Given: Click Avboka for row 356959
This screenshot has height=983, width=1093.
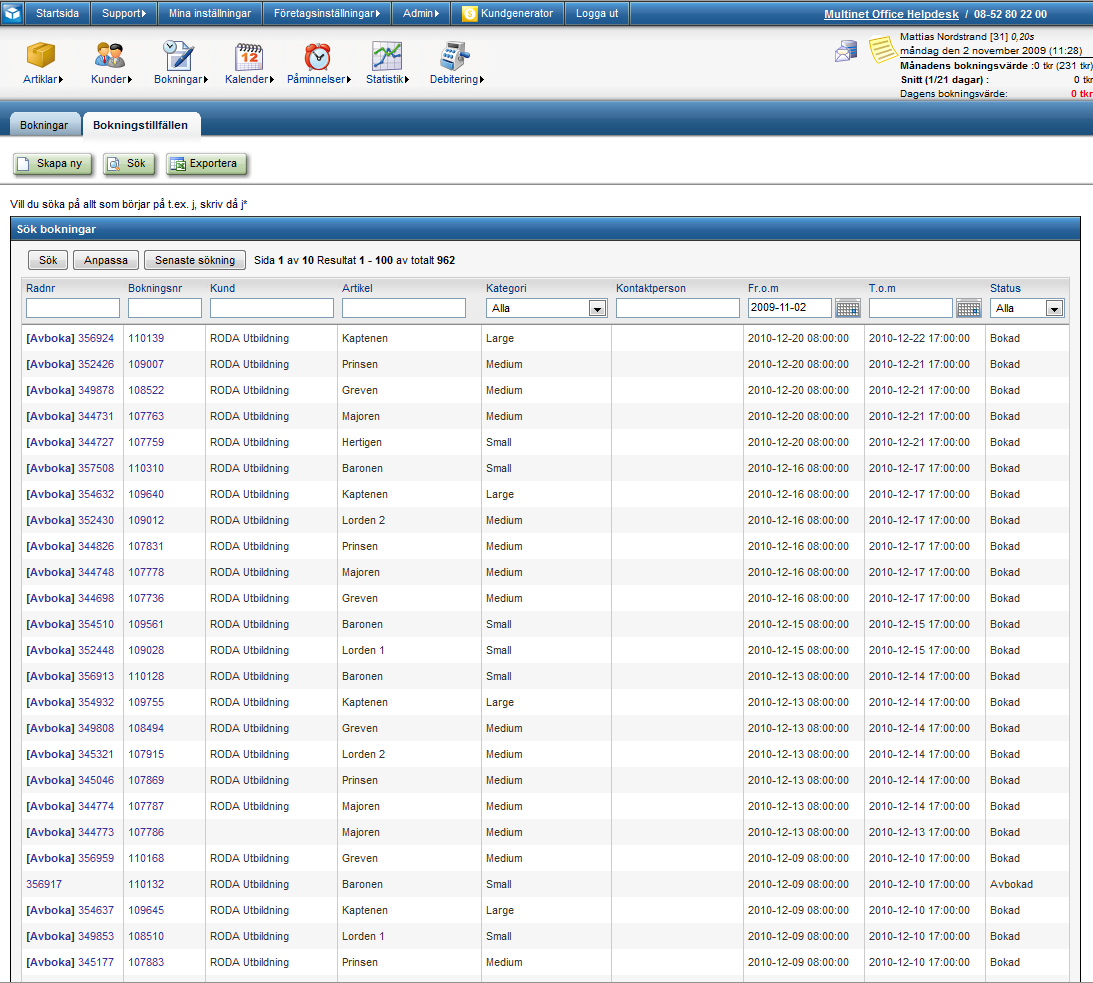Looking at the screenshot, I should click(x=50, y=858).
